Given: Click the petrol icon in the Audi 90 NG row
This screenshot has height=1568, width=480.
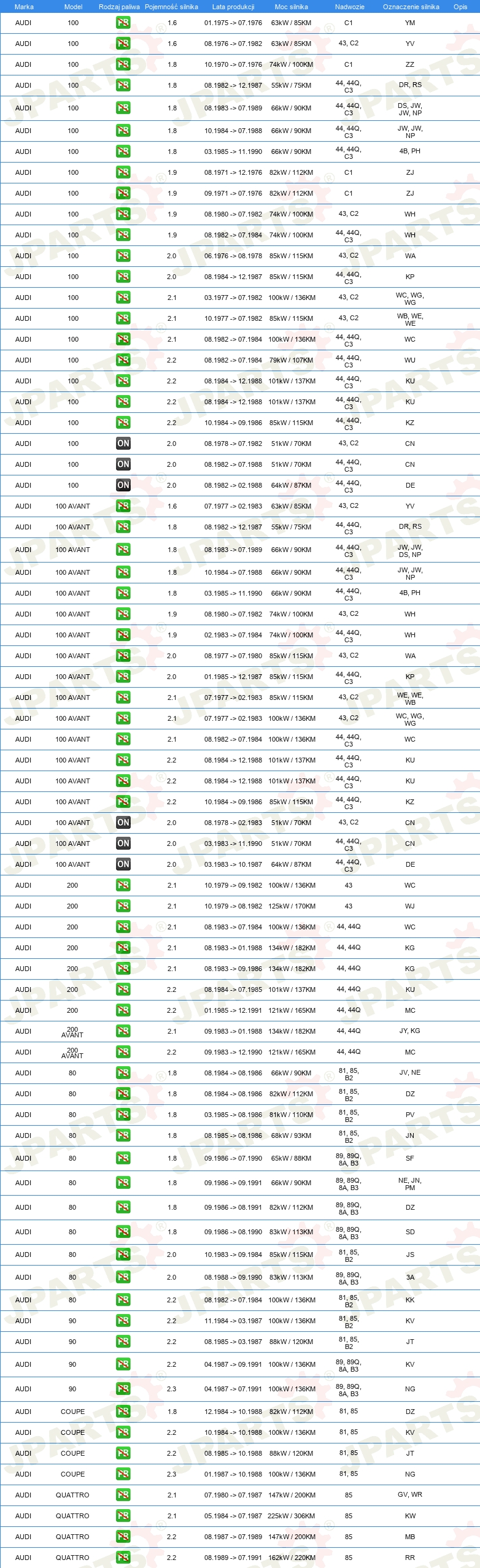Looking at the screenshot, I should point(123,1389).
